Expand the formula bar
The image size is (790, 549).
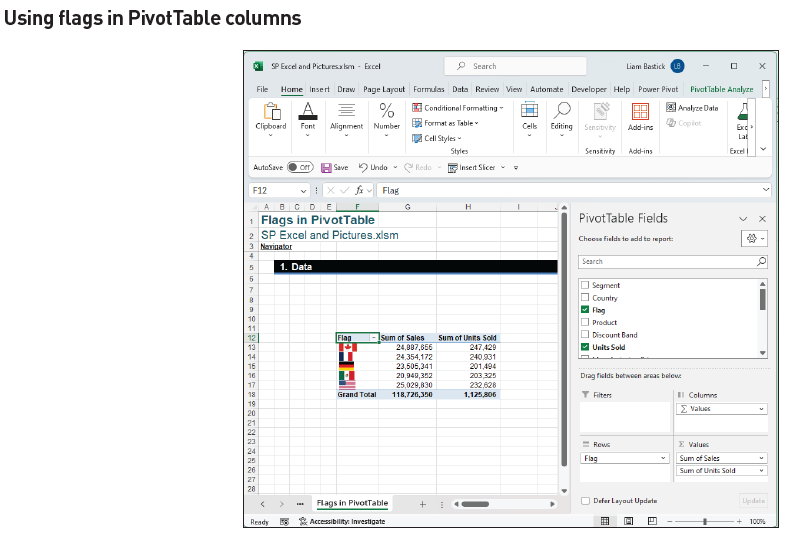[766, 190]
